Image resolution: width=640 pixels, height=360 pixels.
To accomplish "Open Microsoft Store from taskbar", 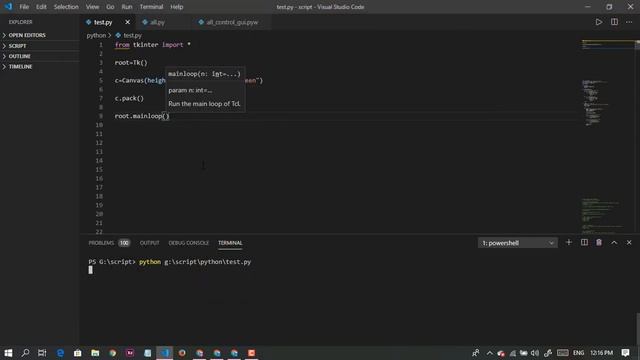I will (78, 353).
